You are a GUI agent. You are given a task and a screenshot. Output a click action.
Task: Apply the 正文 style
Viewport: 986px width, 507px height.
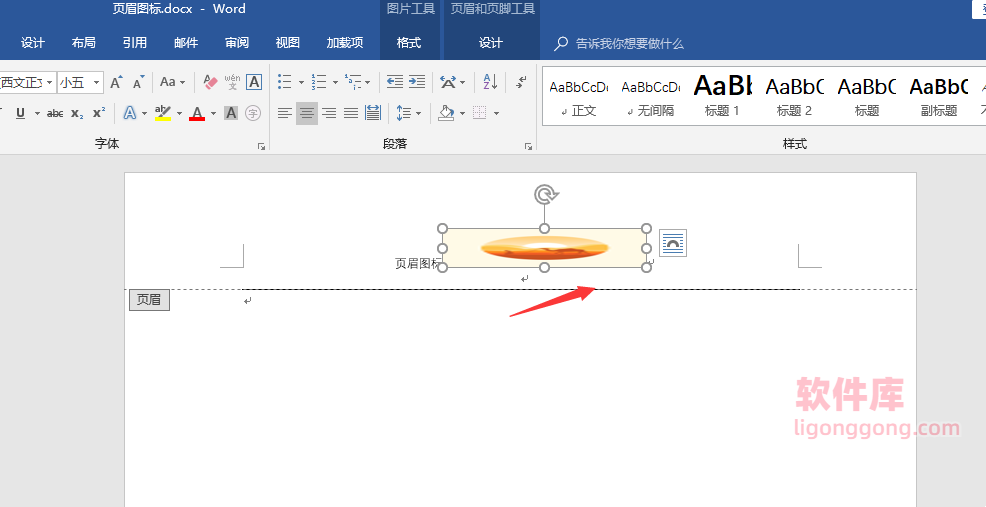click(x=579, y=96)
